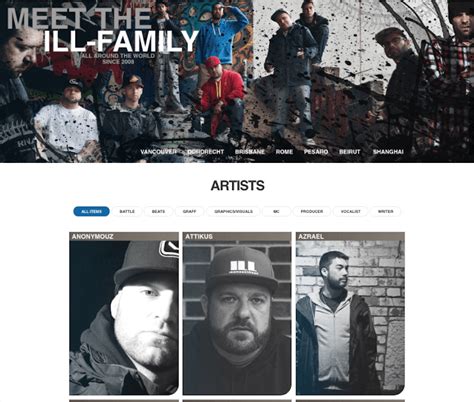Filter artists by VOCALIST

tap(351, 211)
